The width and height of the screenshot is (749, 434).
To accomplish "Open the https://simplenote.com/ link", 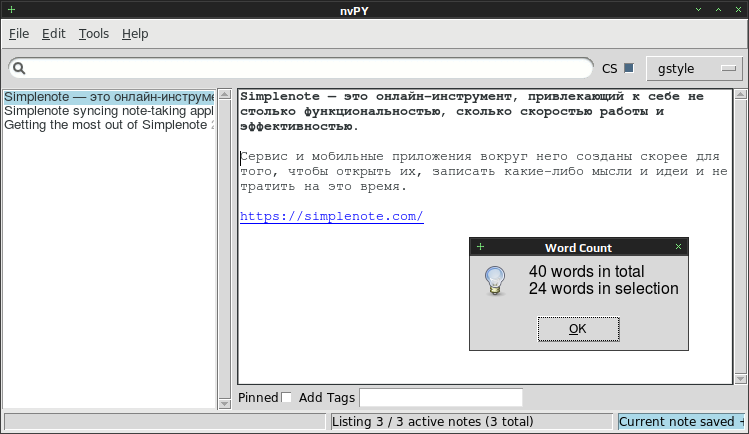I will 332,216.
